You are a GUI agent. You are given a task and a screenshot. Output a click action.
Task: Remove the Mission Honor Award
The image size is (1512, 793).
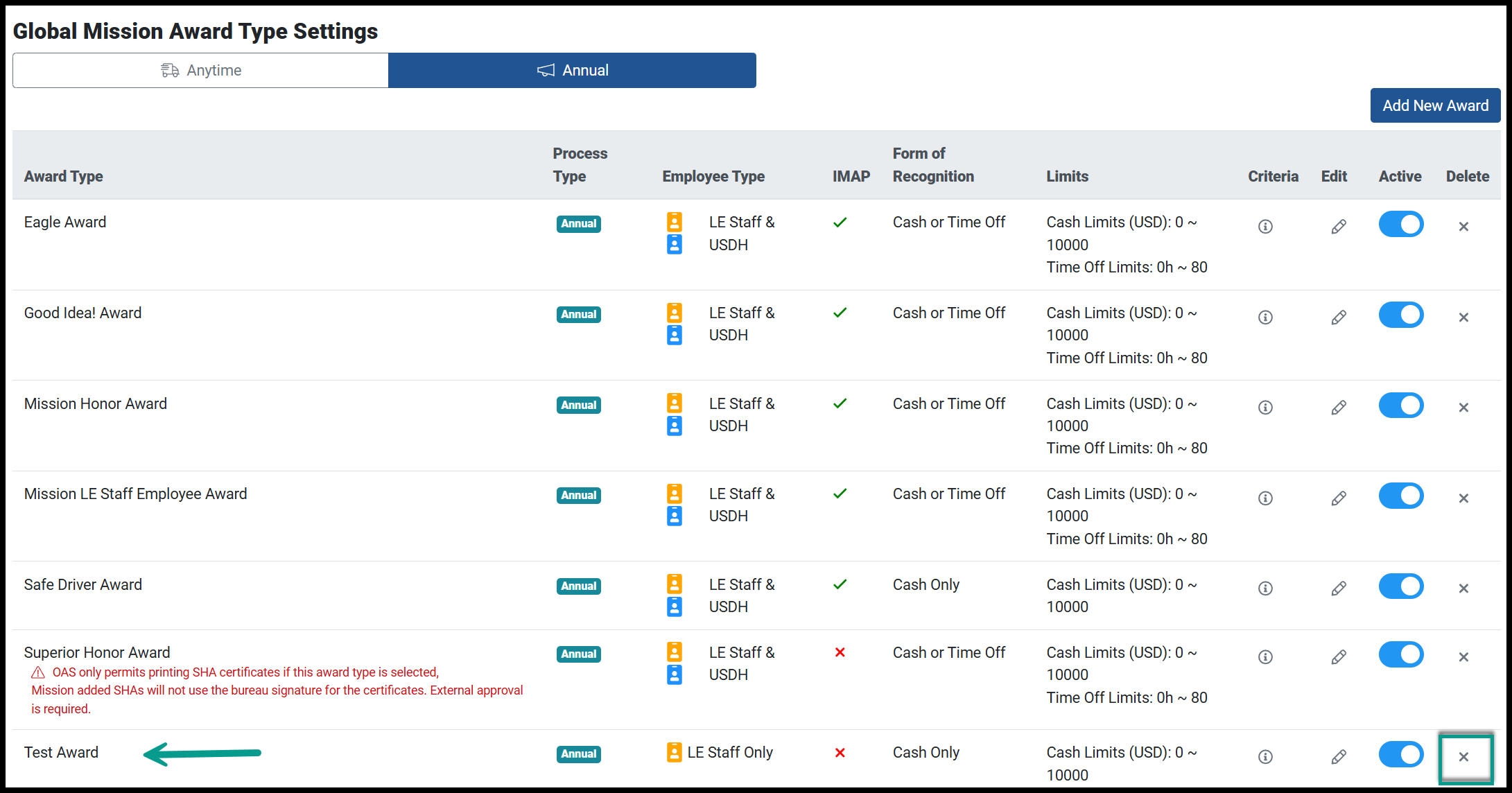[x=1463, y=408]
